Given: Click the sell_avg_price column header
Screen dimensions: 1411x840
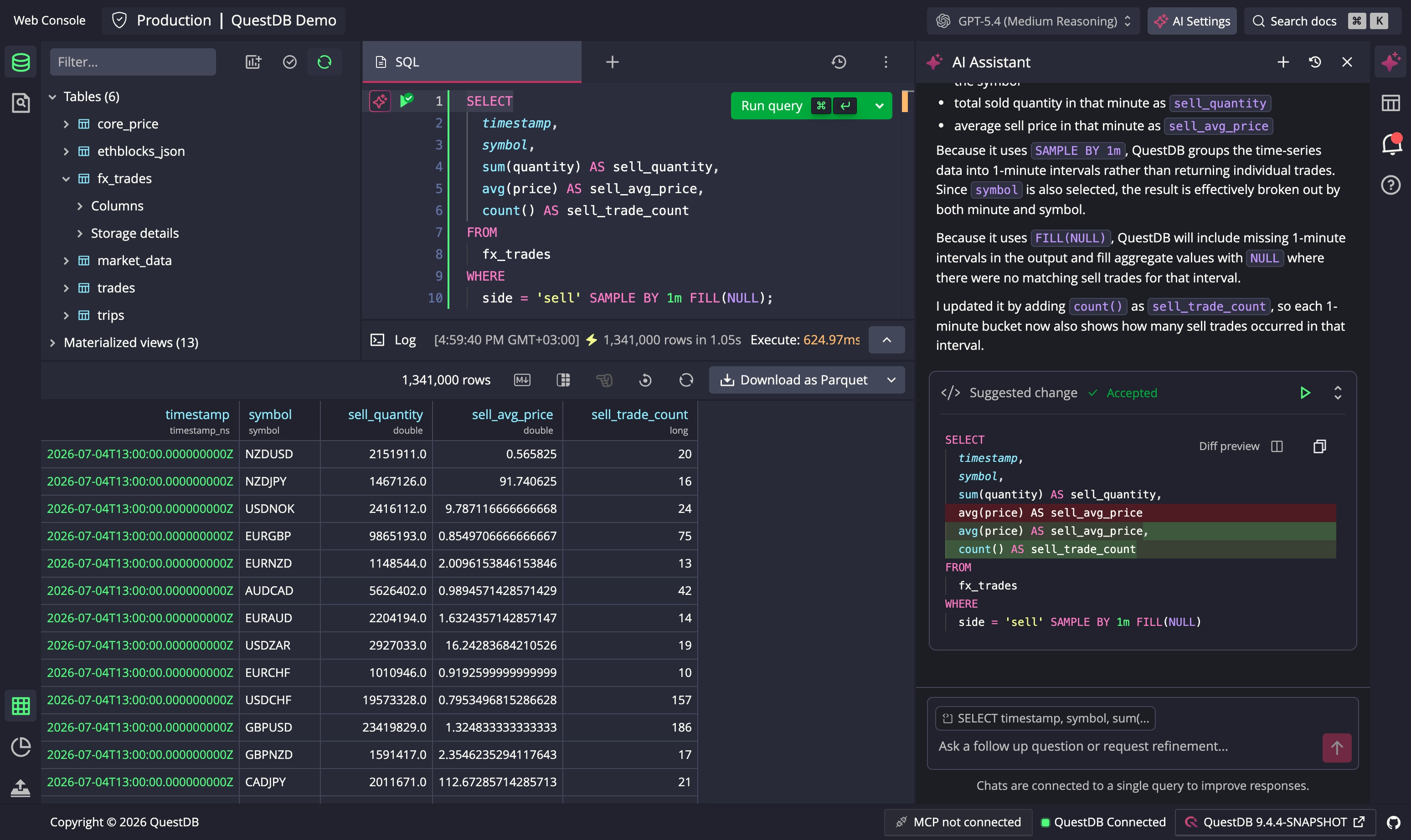Looking at the screenshot, I should click(x=498, y=420).
